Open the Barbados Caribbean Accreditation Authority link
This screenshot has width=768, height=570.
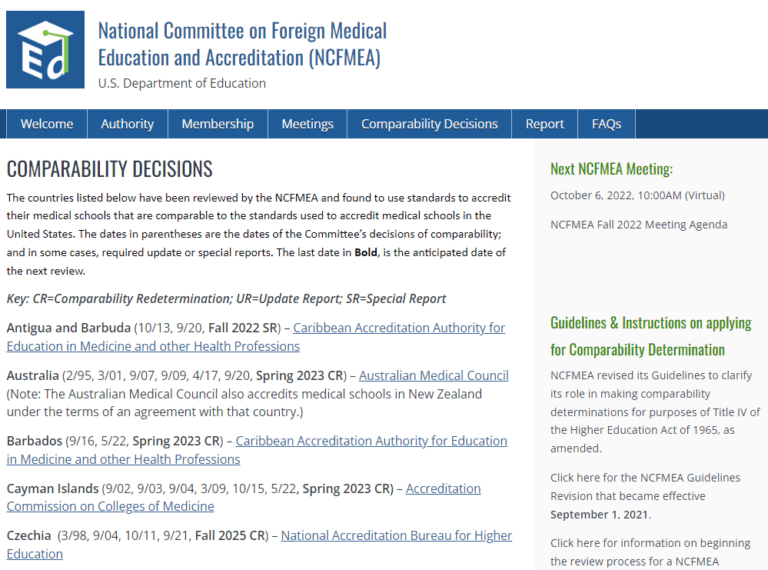tap(371, 441)
